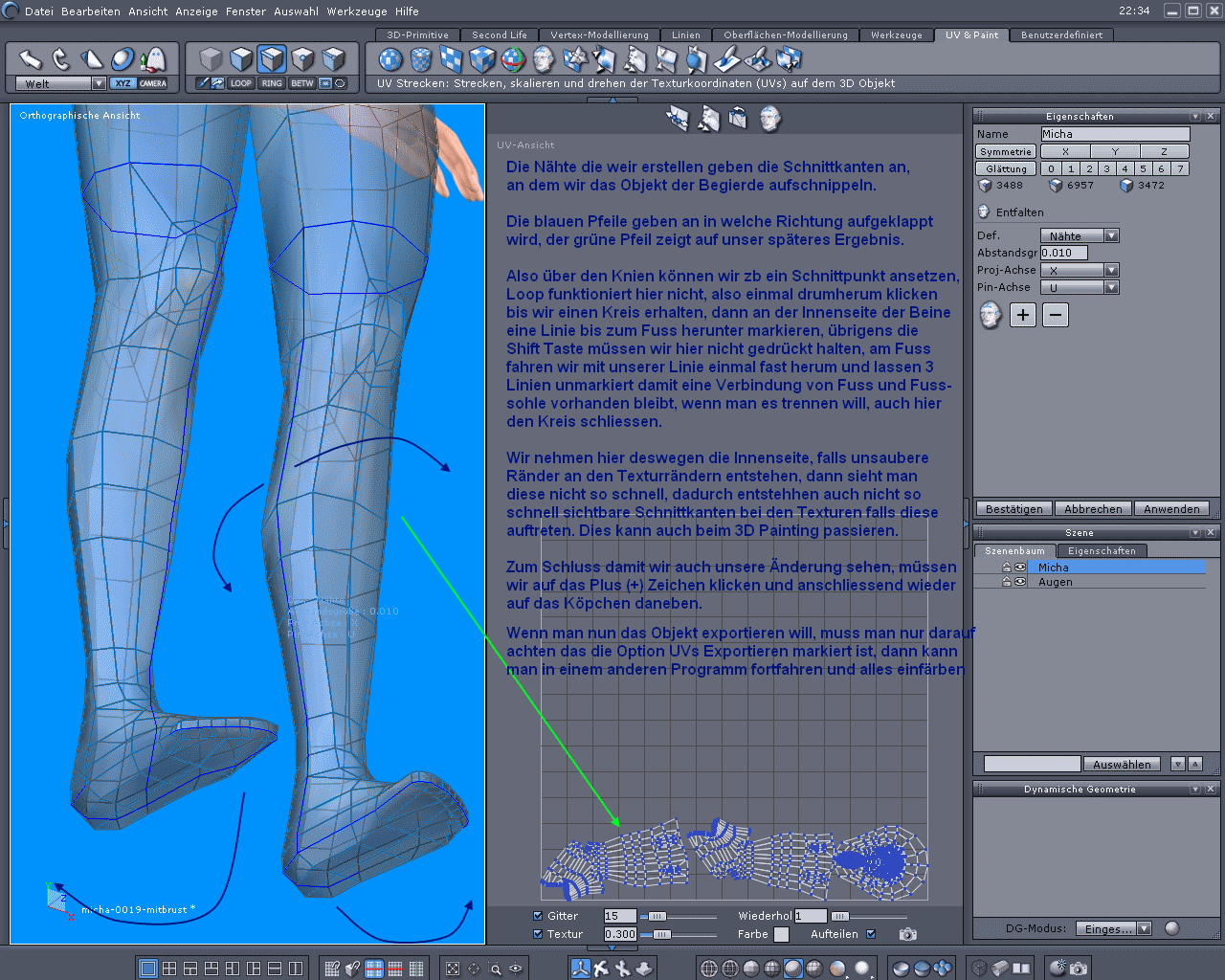Open the Welt coordinate dropdown

pyautogui.click(x=99, y=83)
